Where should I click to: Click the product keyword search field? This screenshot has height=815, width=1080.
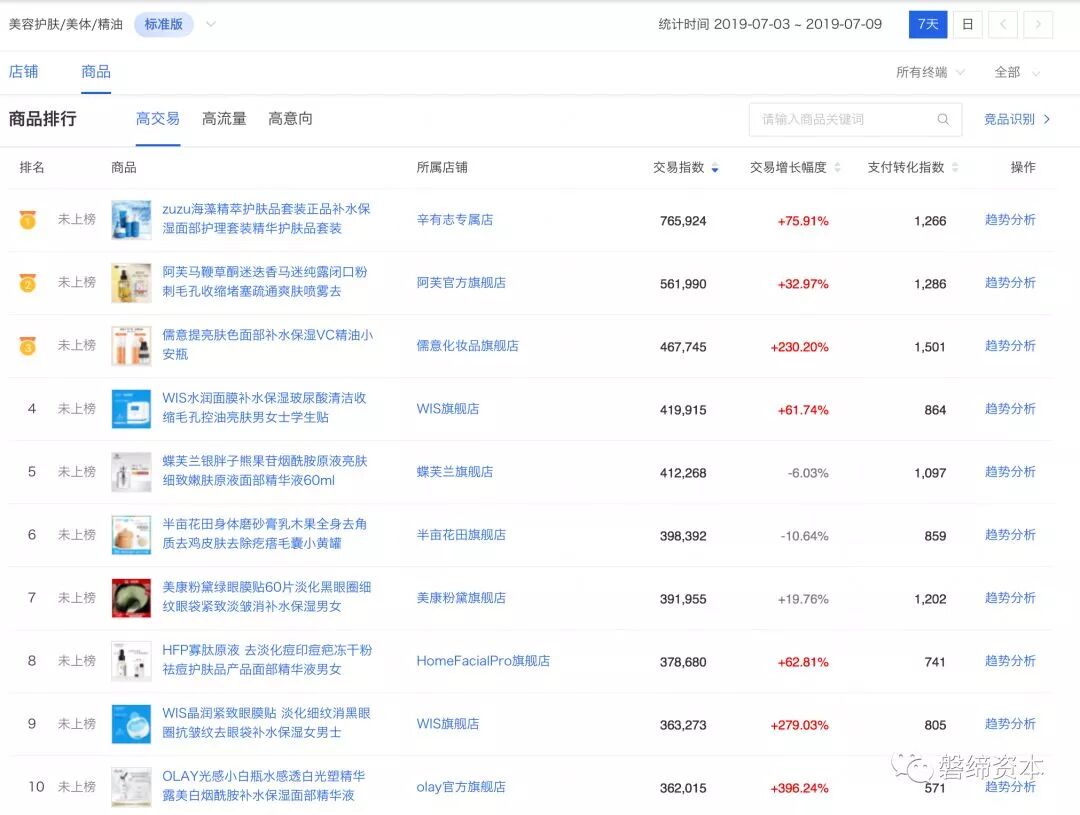coord(855,119)
